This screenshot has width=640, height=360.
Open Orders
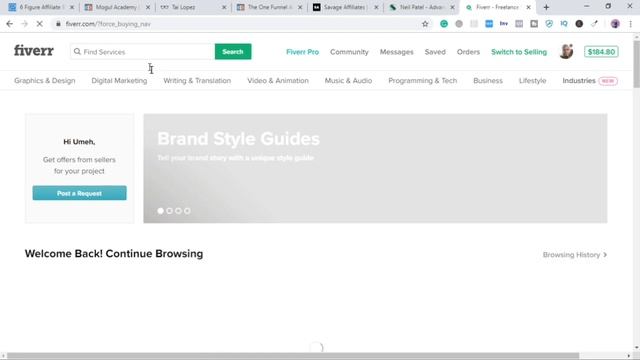tap(468, 52)
